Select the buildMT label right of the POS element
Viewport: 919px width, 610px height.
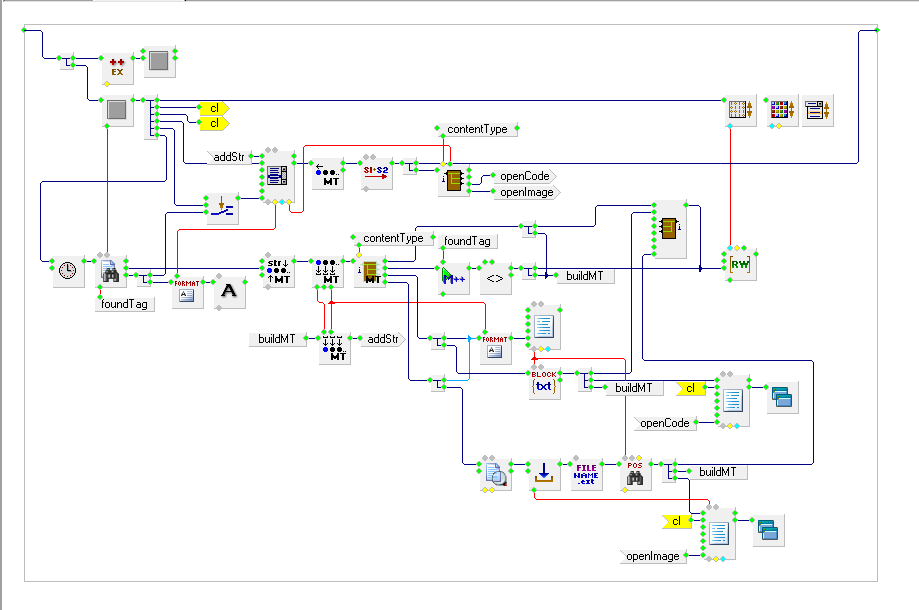(717, 472)
